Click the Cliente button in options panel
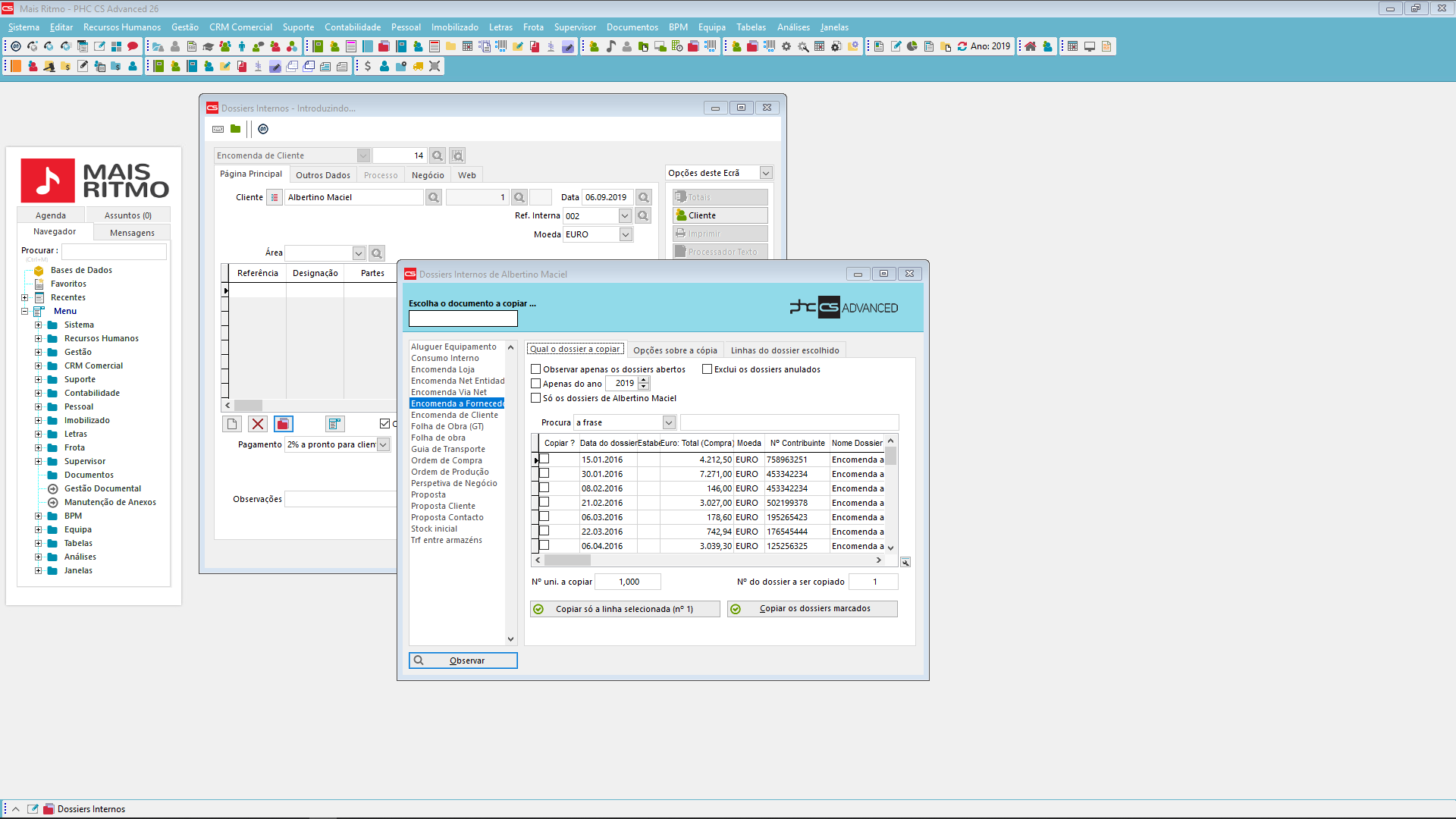The image size is (1456, 819). pyautogui.click(x=720, y=215)
